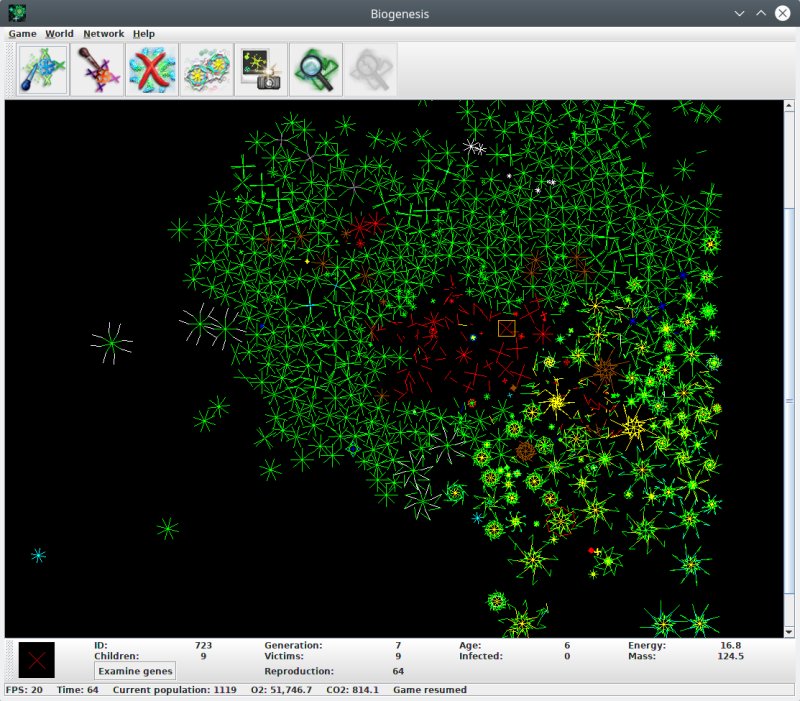Screen dimensions: 800x701
Task: Click the vertical scrollbar down arrow
Action: 788,631
